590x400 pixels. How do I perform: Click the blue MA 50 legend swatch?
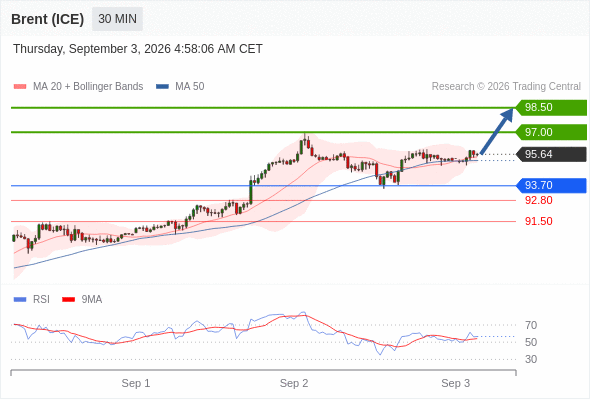162,87
